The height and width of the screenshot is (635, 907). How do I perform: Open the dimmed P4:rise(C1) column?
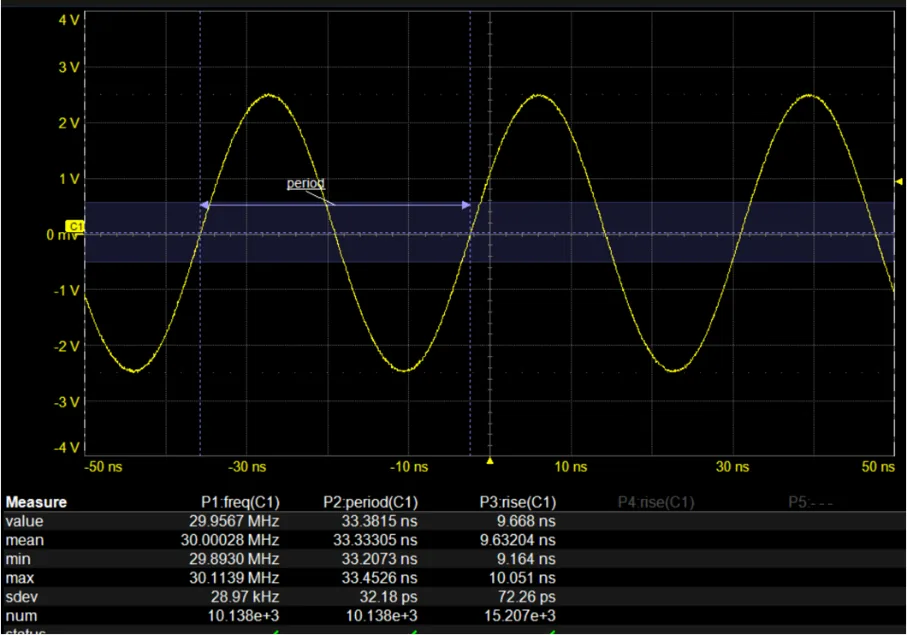tap(656, 502)
